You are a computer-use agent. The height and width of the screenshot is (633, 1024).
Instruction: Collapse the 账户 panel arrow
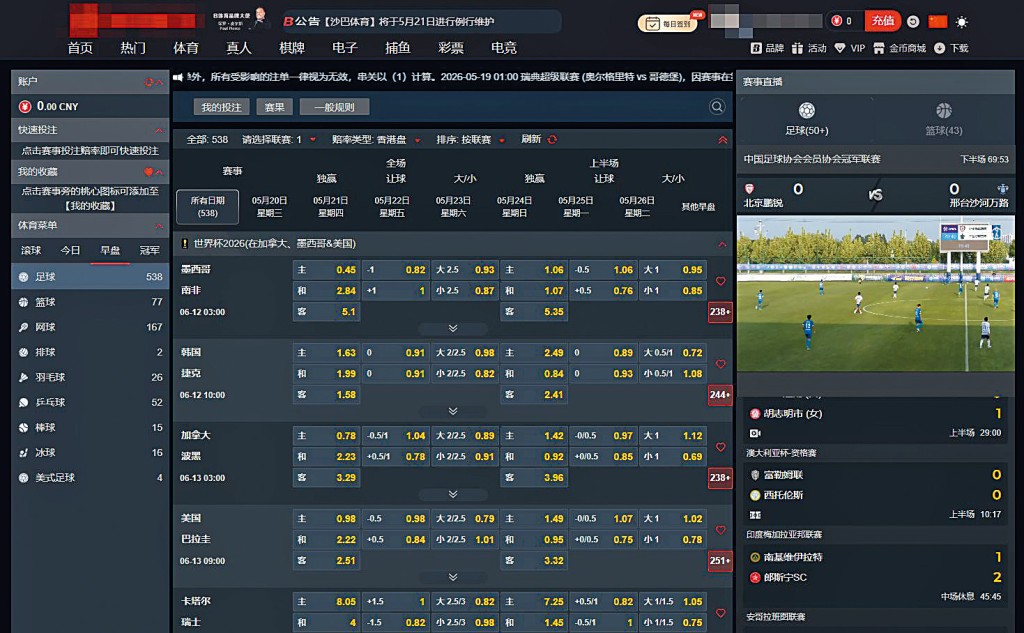tap(160, 82)
